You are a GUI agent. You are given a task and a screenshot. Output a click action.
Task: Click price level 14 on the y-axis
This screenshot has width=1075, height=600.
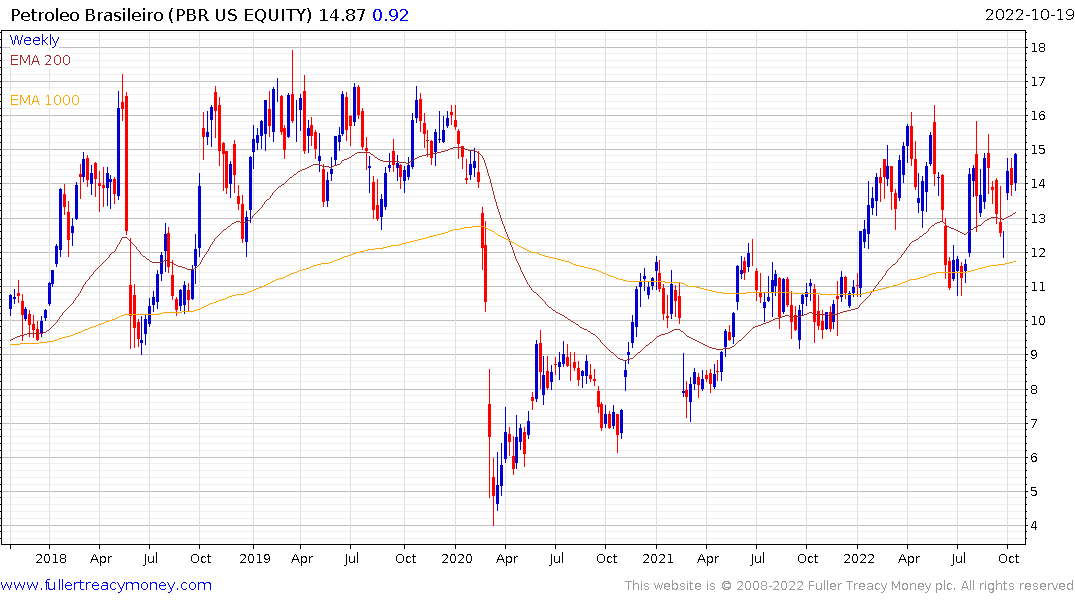tap(1038, 184)
